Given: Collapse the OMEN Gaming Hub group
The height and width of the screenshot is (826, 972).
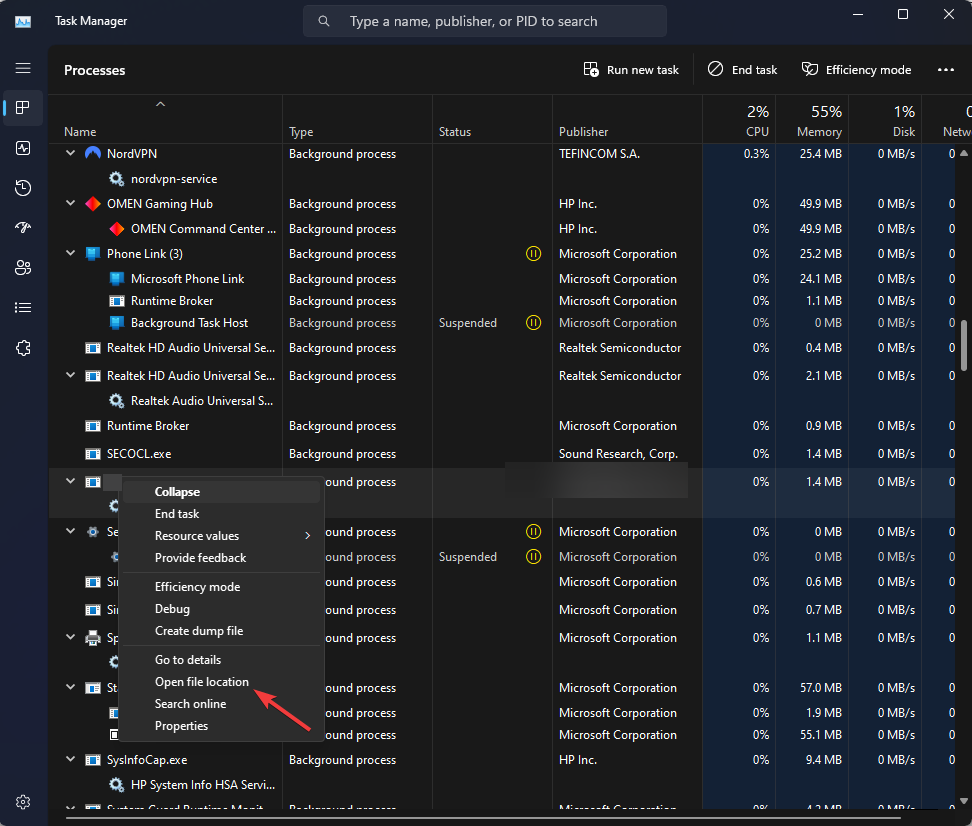Looking at the screenshot, I should [x=71, y=203].
